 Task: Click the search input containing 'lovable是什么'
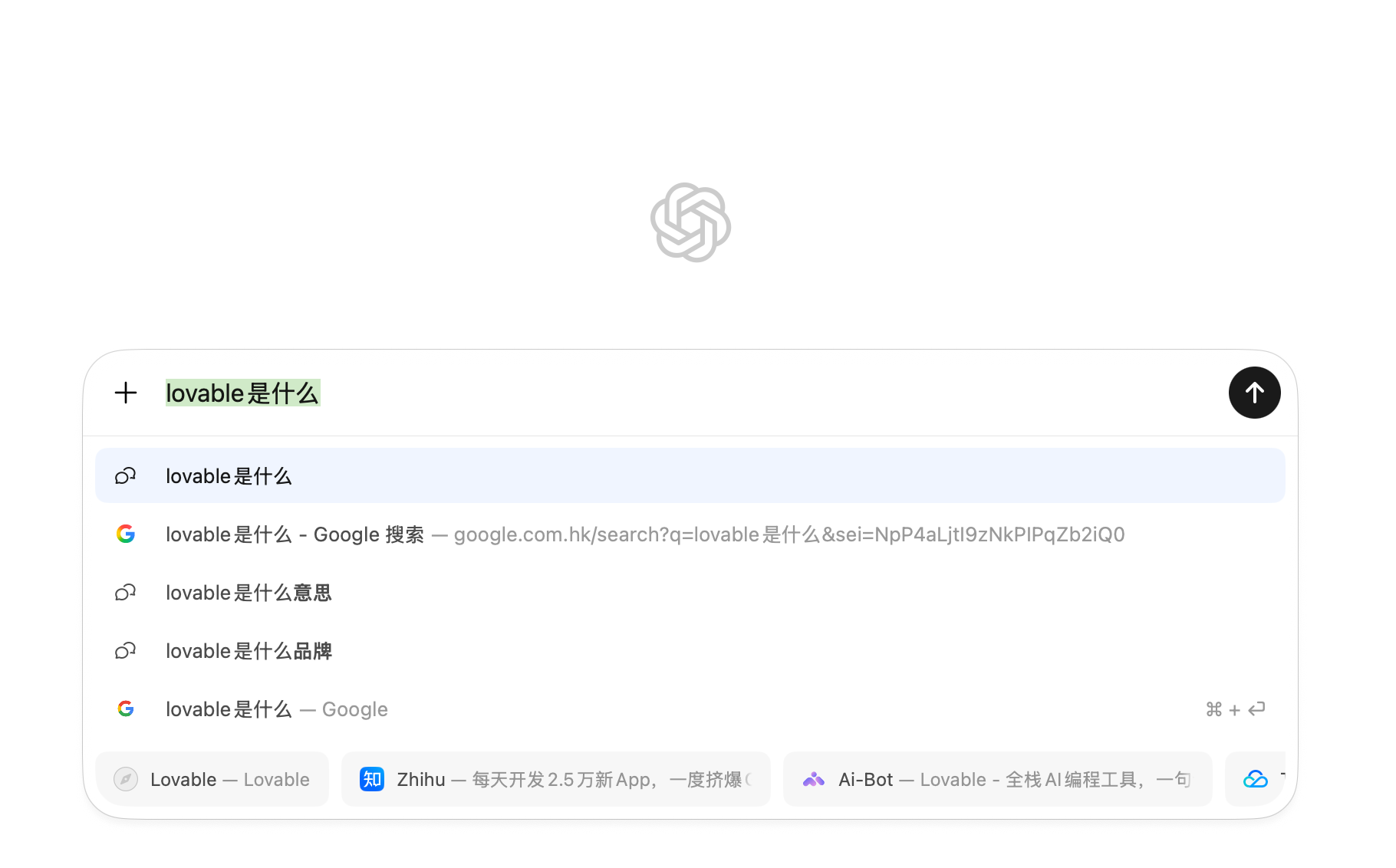click(690, 393)
